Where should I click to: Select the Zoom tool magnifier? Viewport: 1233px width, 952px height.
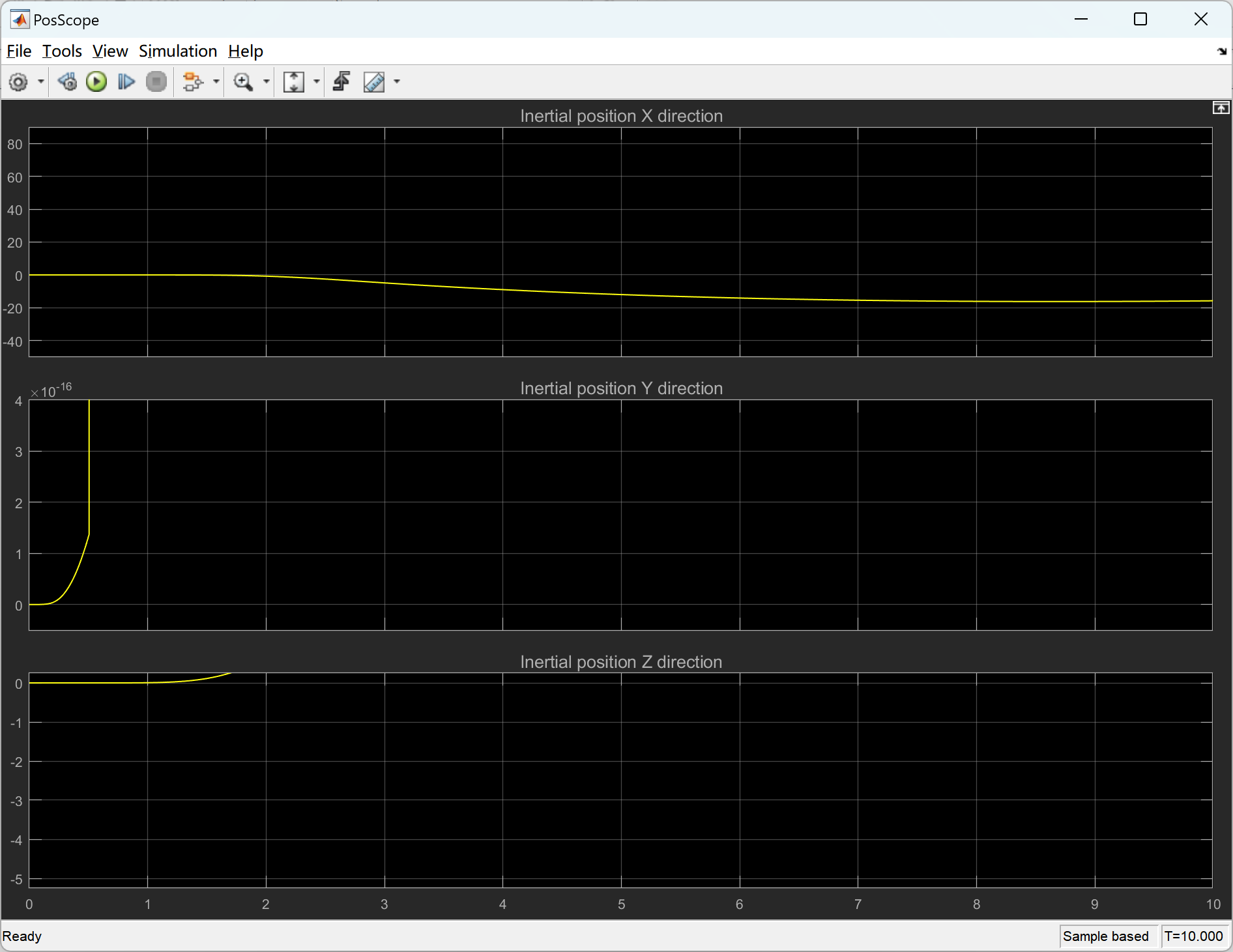coord(244,82)
